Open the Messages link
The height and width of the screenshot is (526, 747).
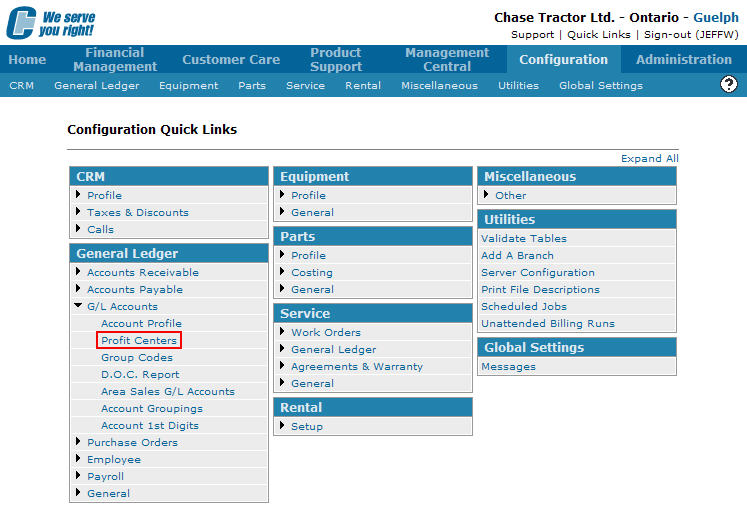(508, 366)
